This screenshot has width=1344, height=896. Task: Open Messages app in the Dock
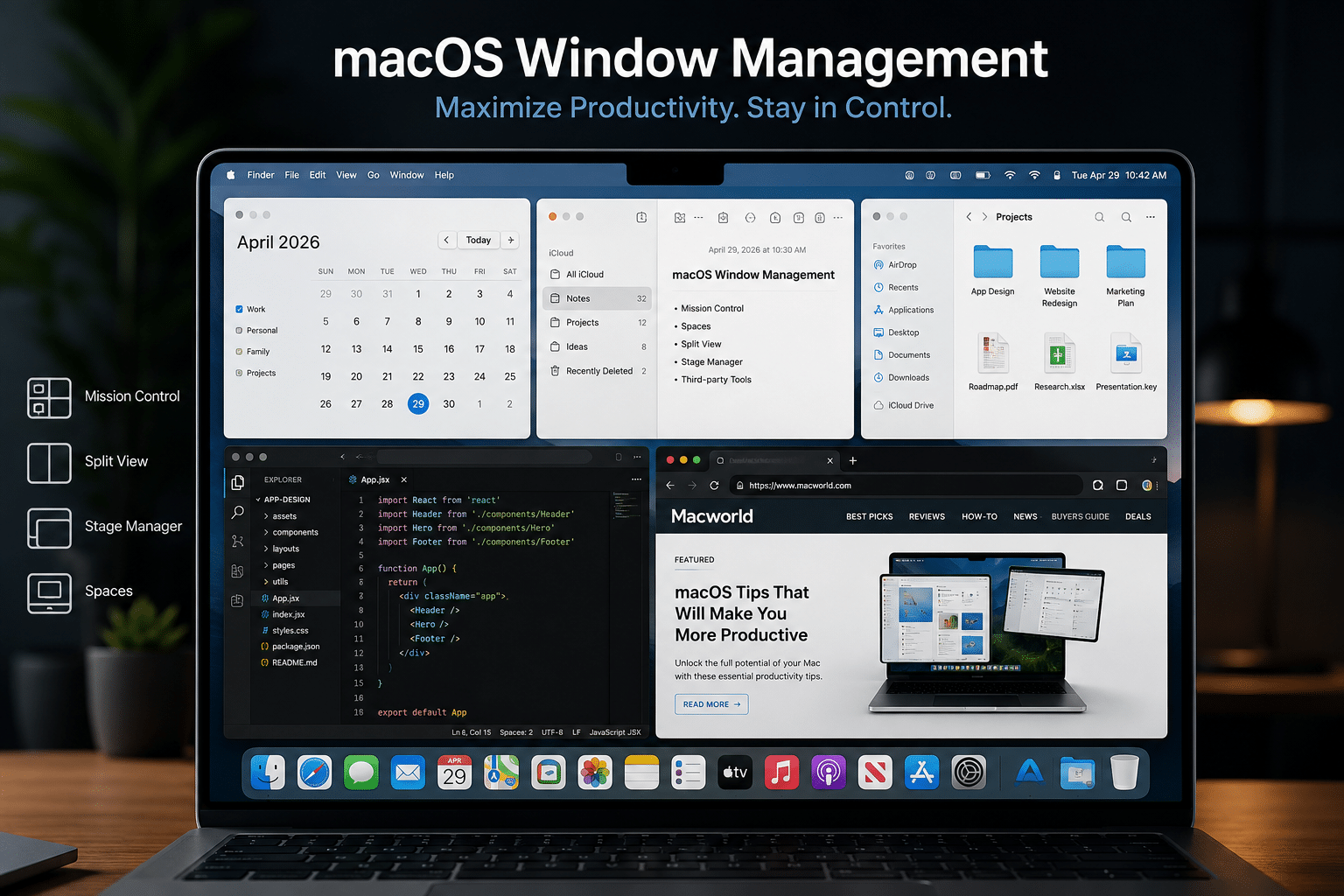pyautogui.click(x=361, y=773)
